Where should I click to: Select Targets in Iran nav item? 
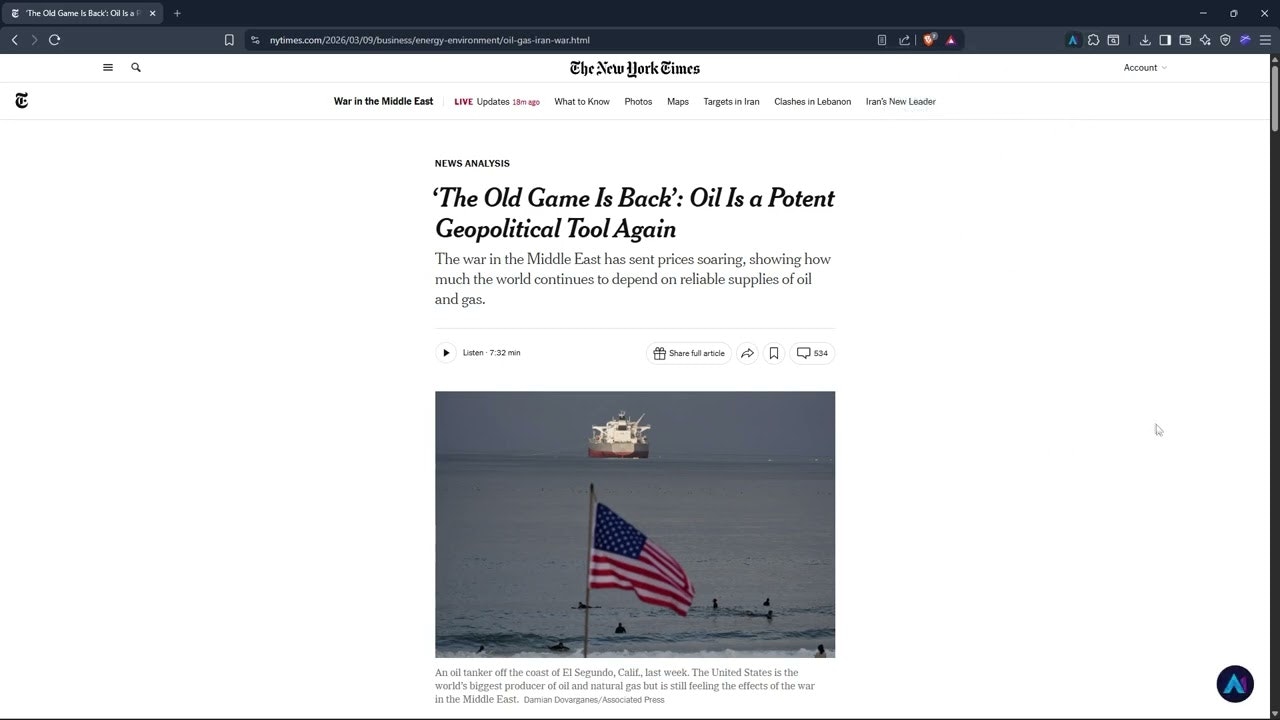click(x=731, y=102)
